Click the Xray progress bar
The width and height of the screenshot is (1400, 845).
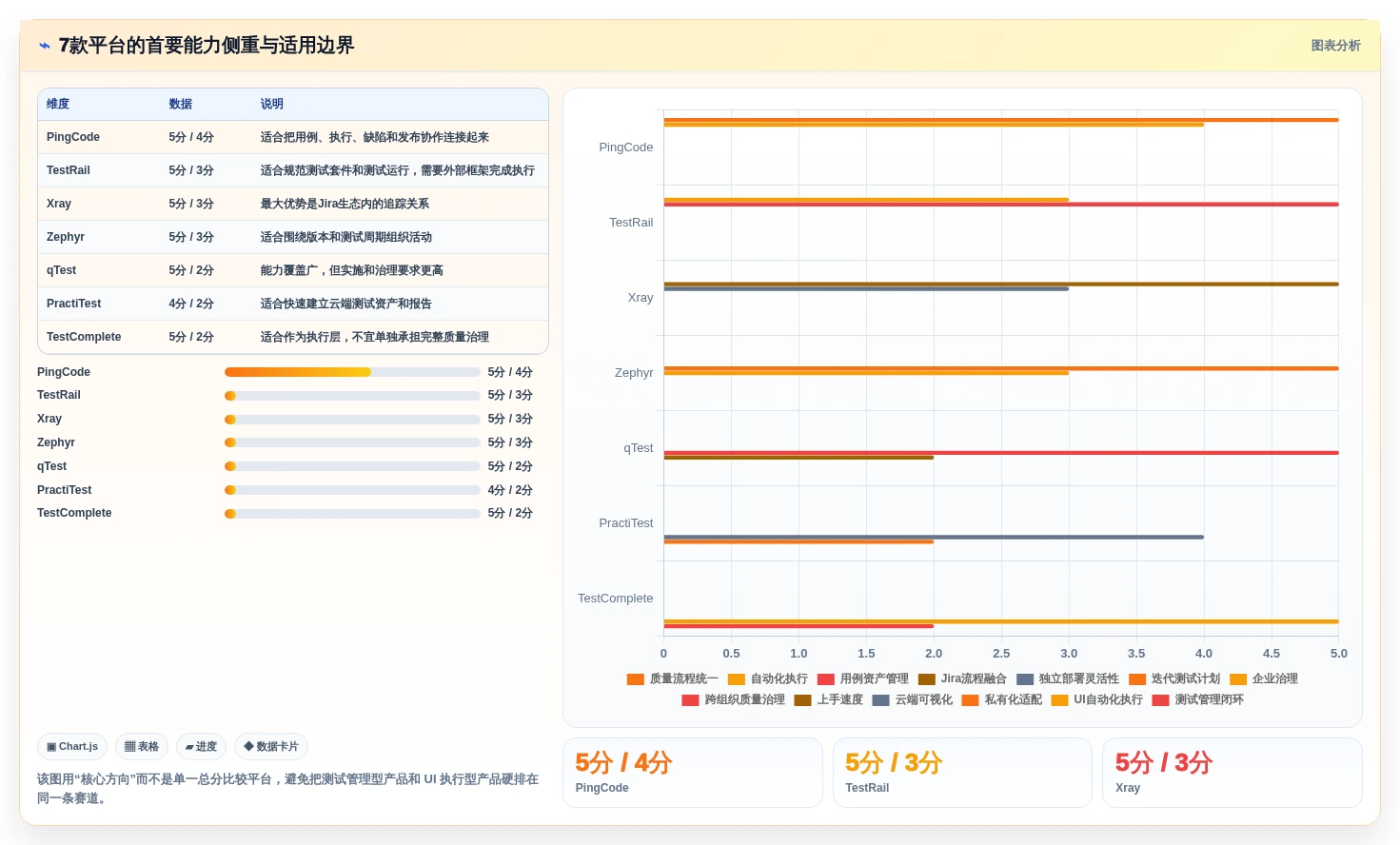point(352,420)
